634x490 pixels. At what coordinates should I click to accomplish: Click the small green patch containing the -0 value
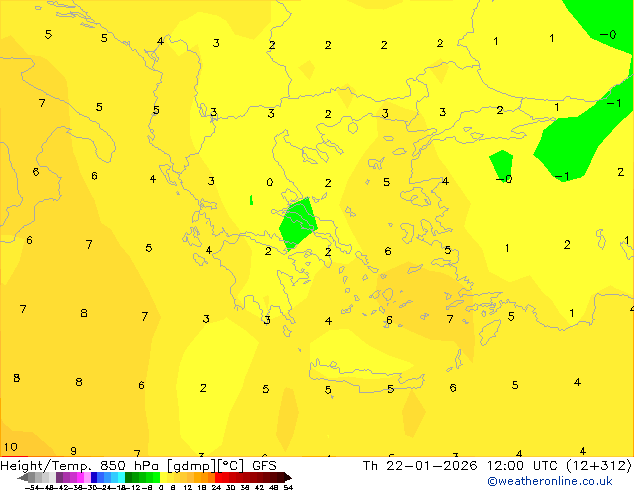(x=501, y=166)
